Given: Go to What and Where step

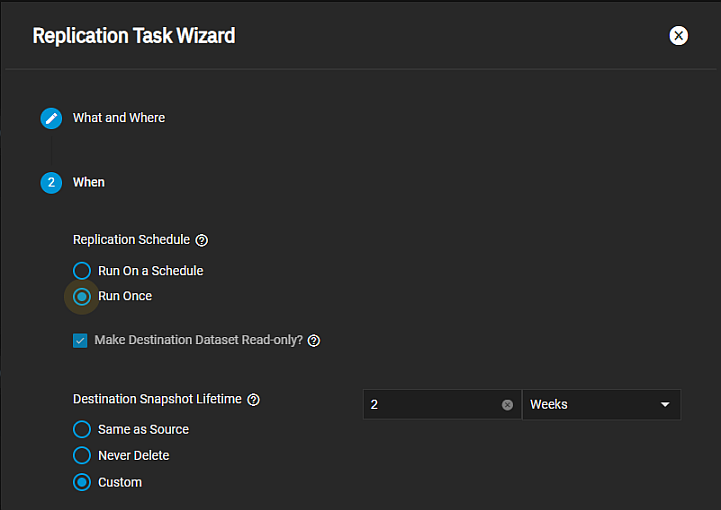Looking at the screenshot, I should pos(118,118).
